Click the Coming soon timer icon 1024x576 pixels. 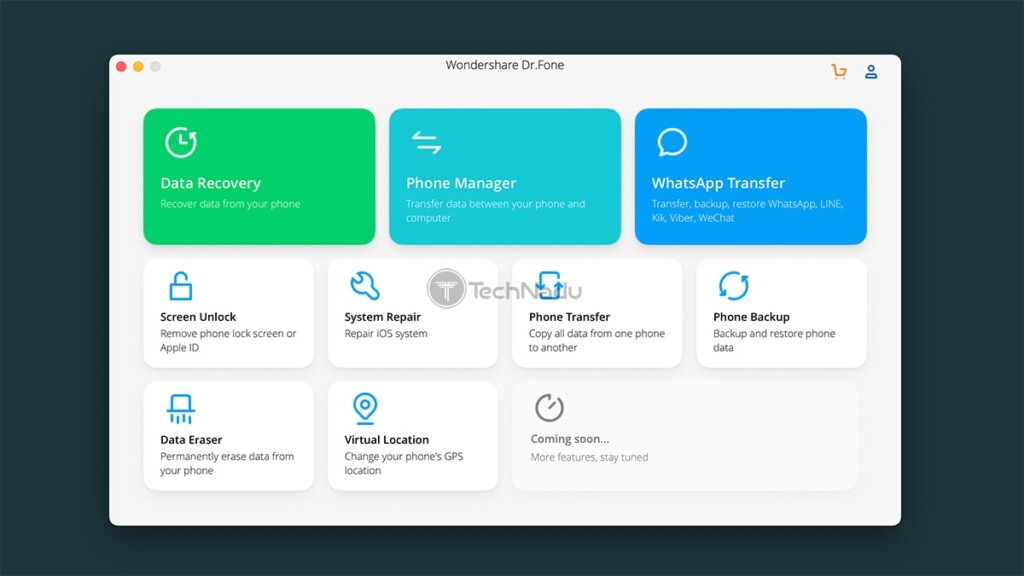[549, 408]
